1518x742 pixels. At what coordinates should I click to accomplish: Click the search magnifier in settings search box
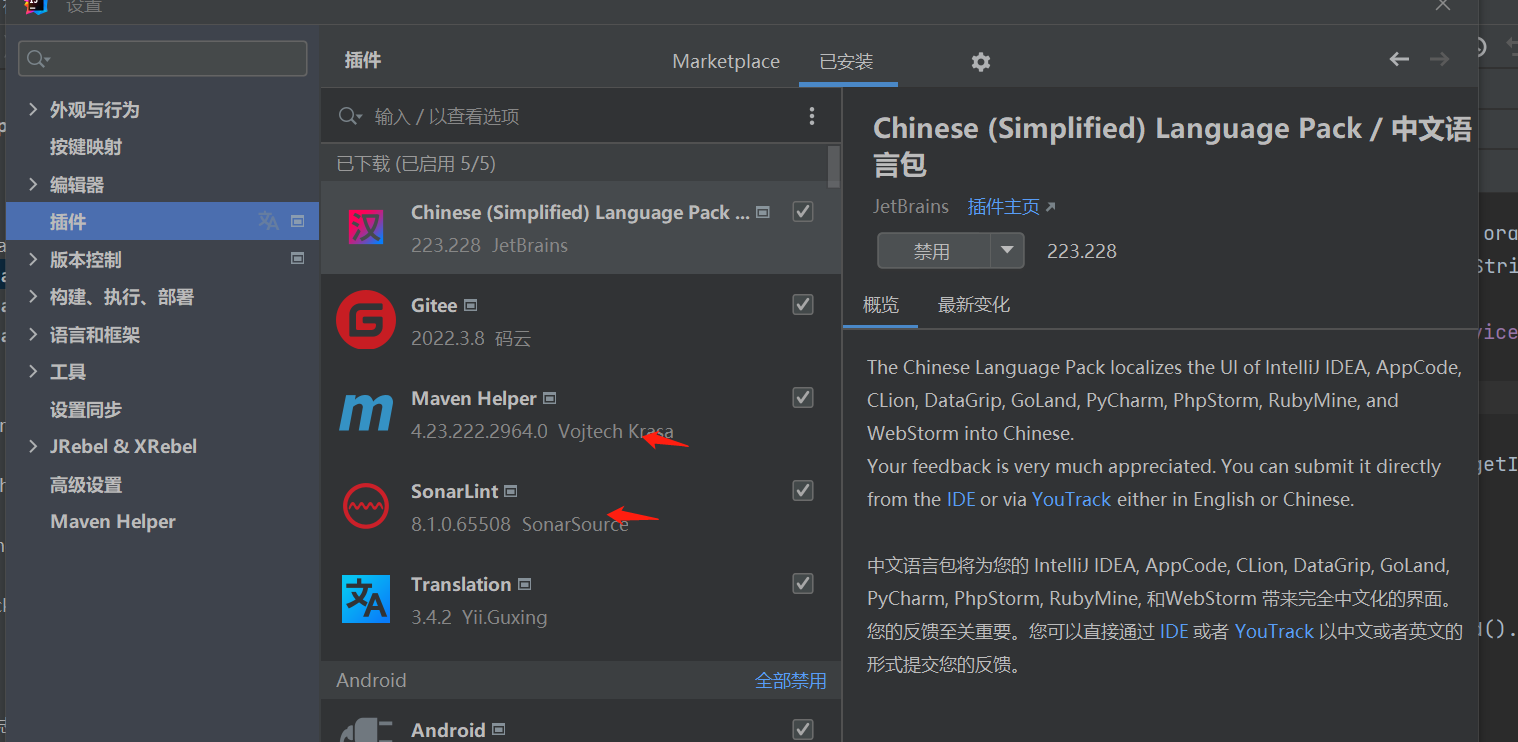click(38, 59)
